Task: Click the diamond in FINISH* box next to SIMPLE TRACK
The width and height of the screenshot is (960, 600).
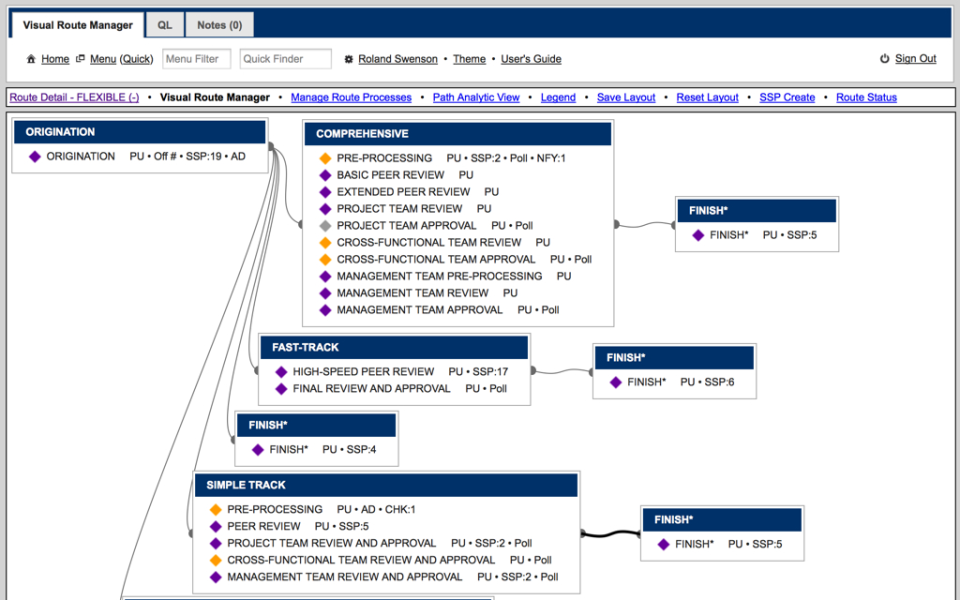Action: (664, 544)
